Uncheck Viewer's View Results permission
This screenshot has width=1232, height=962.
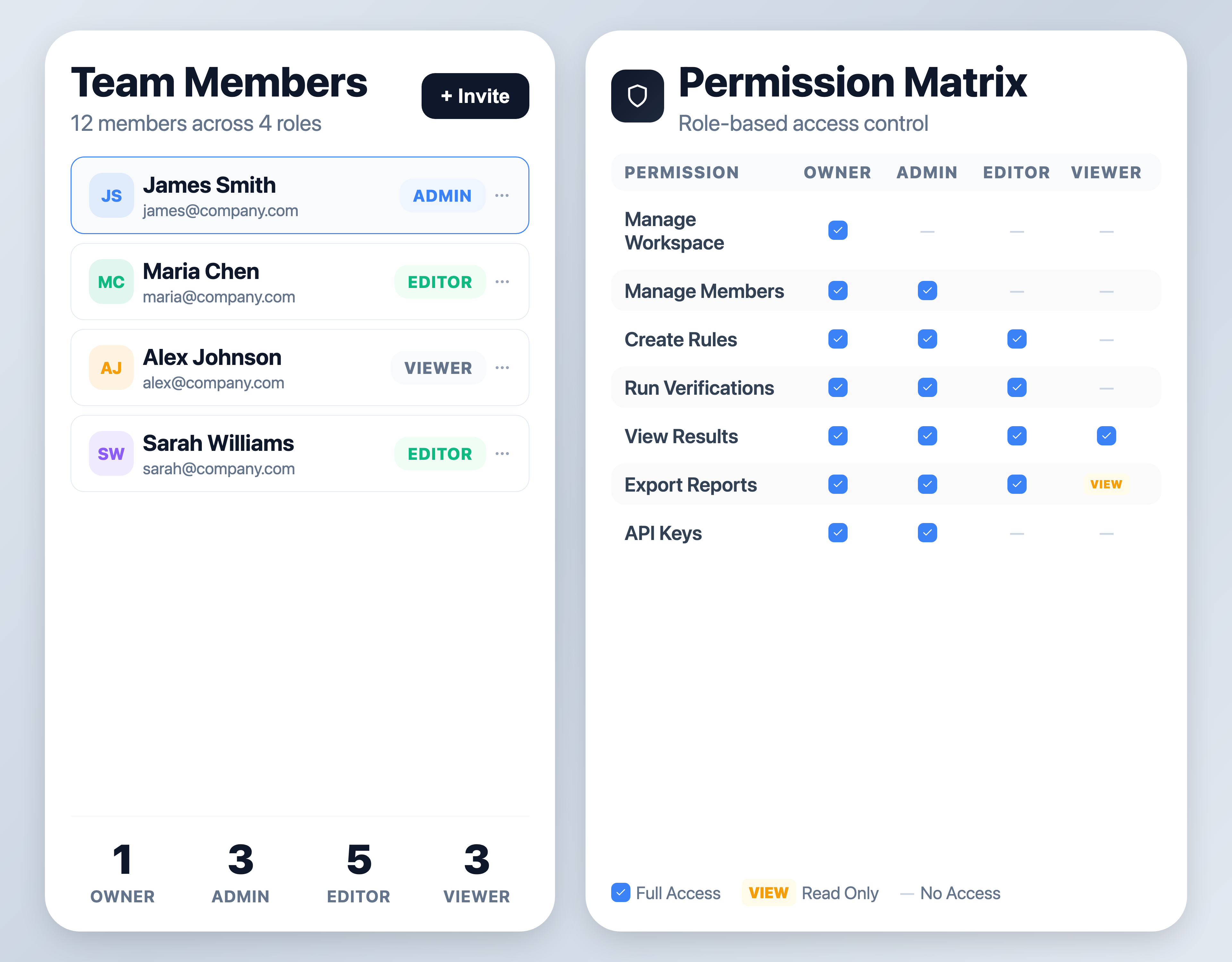[1106, 435]
